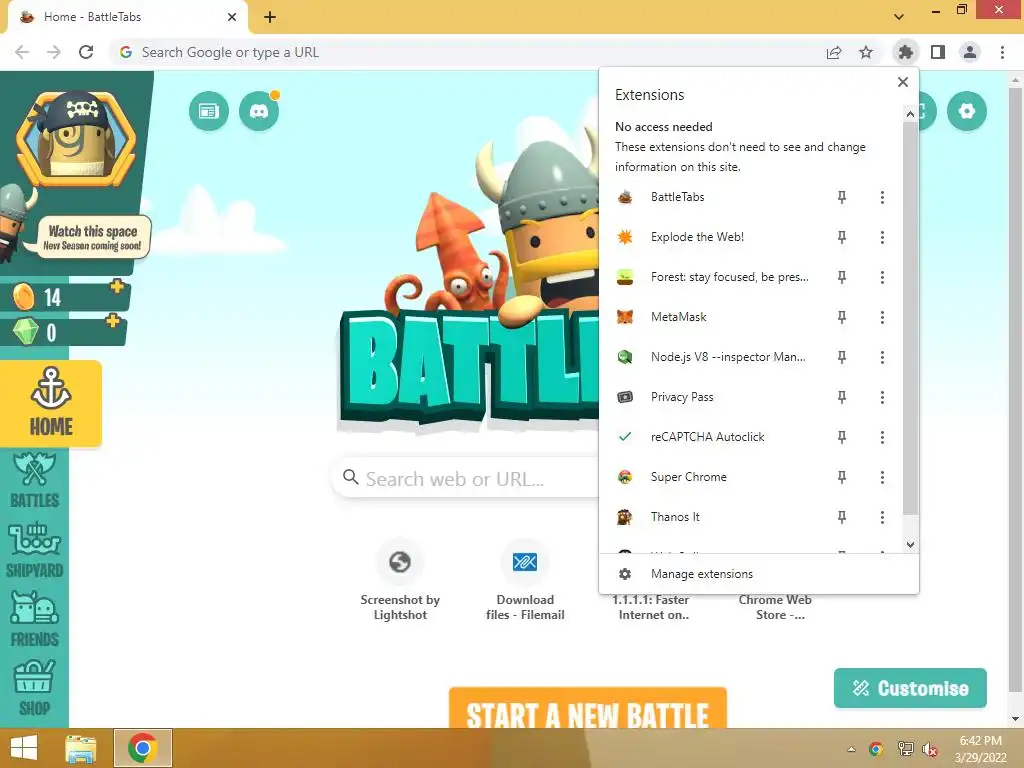1024x768 pixels.
Task: Add more green gems with plus
Action: pyautogui.click(x=113, y=321)
